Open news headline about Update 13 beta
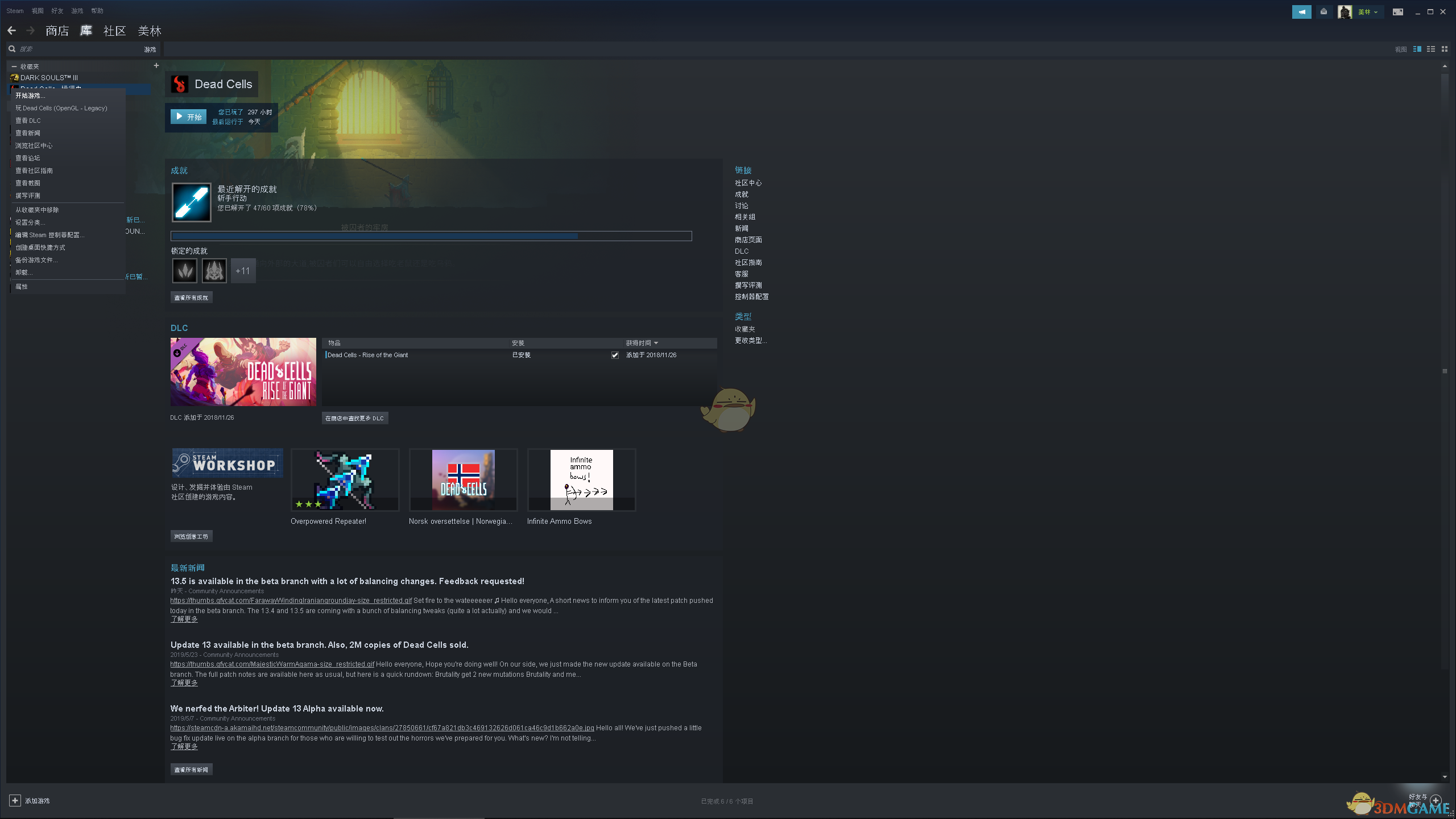 pyautogui.click(x=319, y=645)
